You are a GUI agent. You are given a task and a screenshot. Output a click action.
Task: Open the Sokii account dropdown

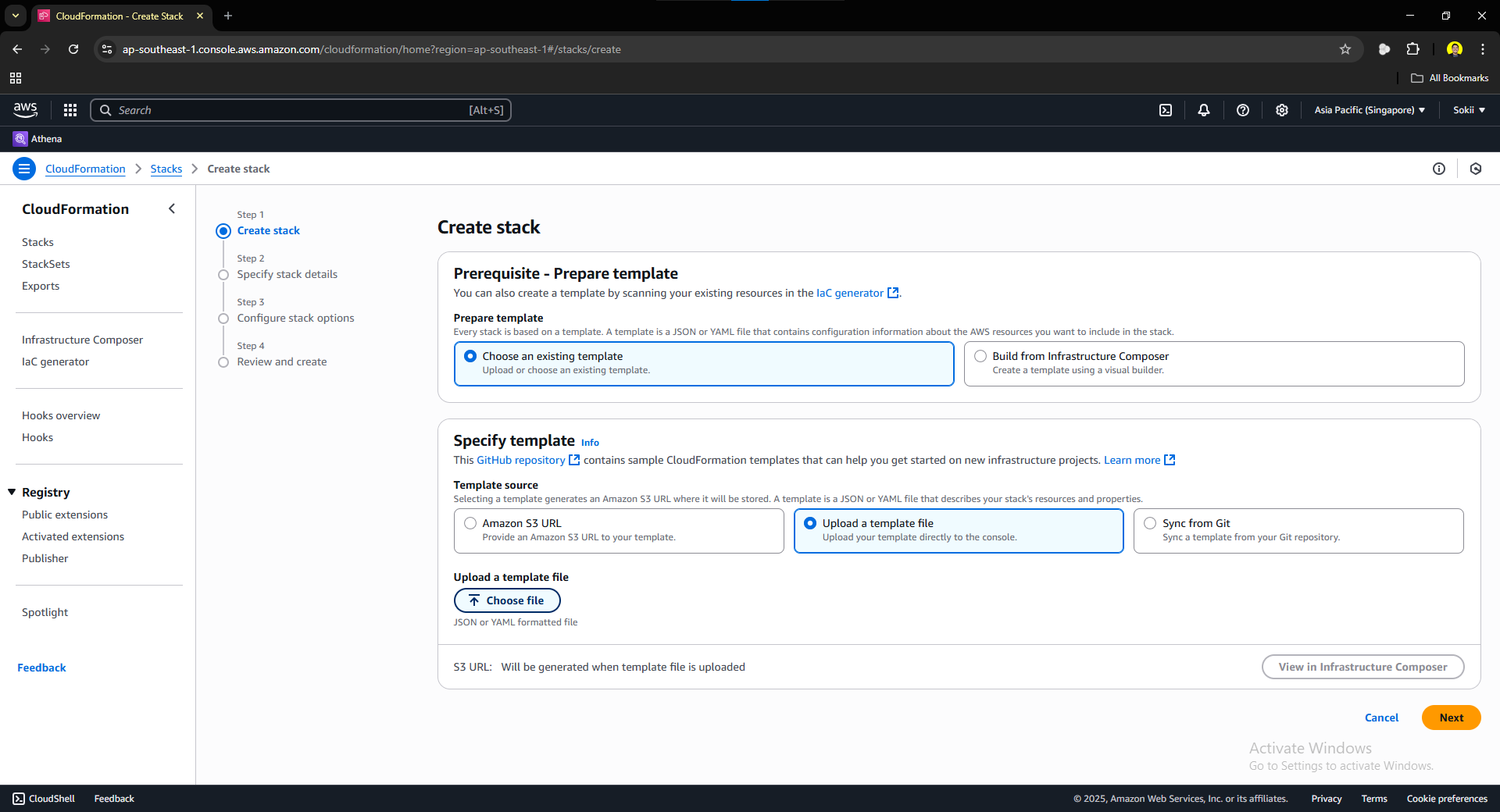pos(1469,110)
